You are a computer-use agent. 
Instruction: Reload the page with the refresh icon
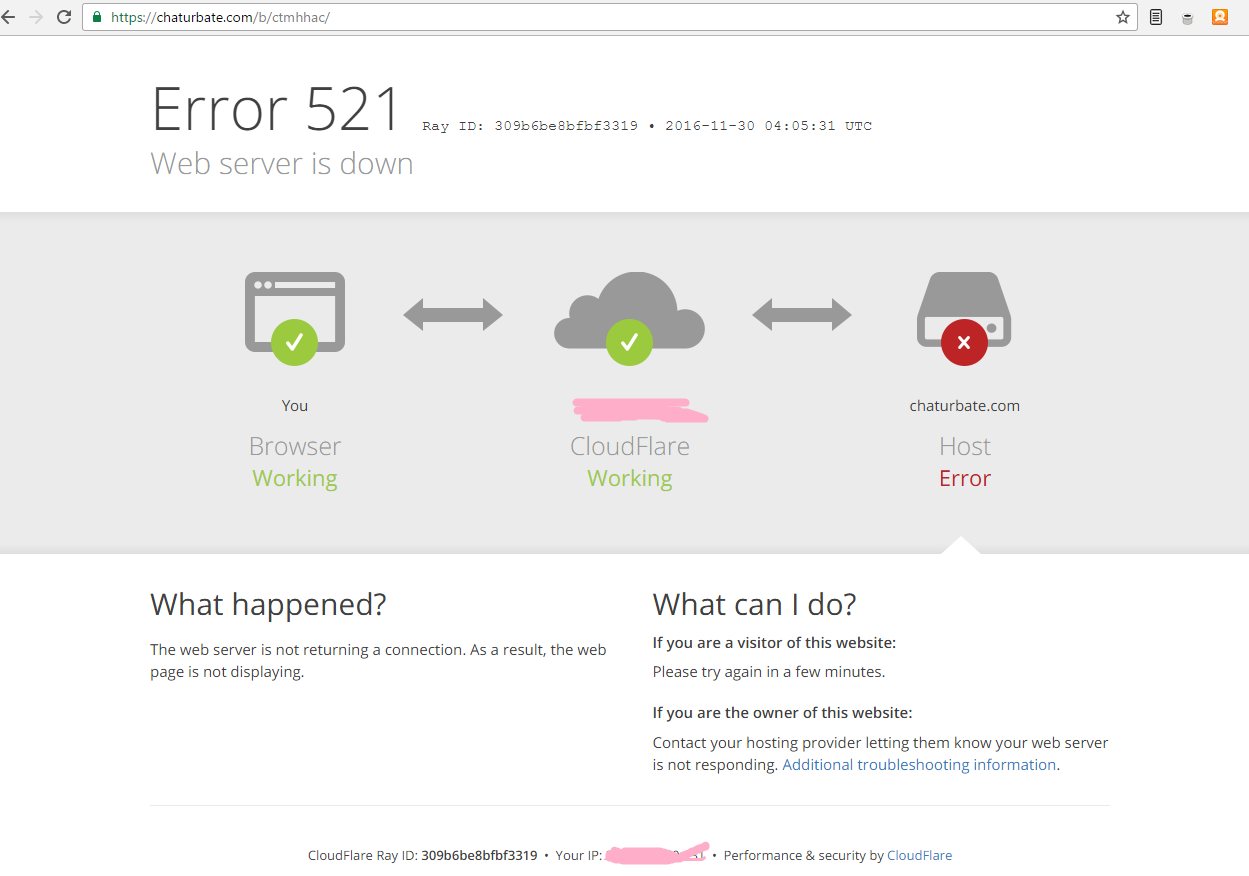[x=64, y=17]
